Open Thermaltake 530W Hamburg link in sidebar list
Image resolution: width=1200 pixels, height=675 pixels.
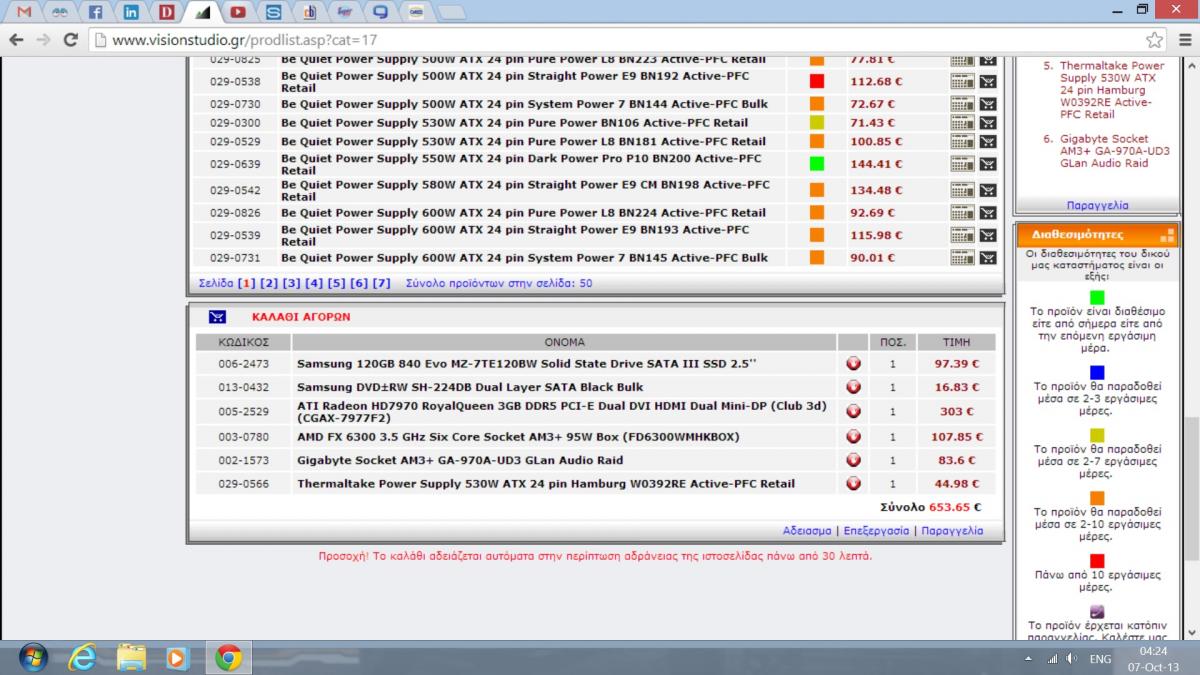[1114, 90]
